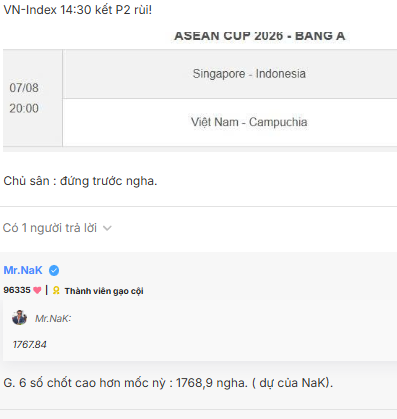Select the Việt Nam - Campuchia match row
397x419 pixels.
pos(230,122)
